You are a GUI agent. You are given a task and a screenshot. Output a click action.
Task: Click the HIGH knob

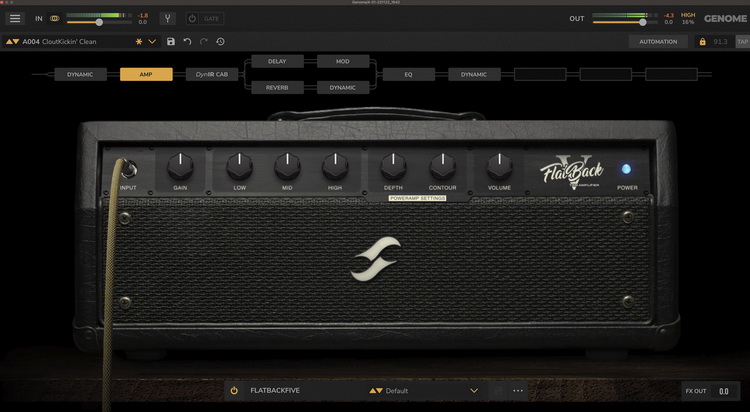click(335, 166)
